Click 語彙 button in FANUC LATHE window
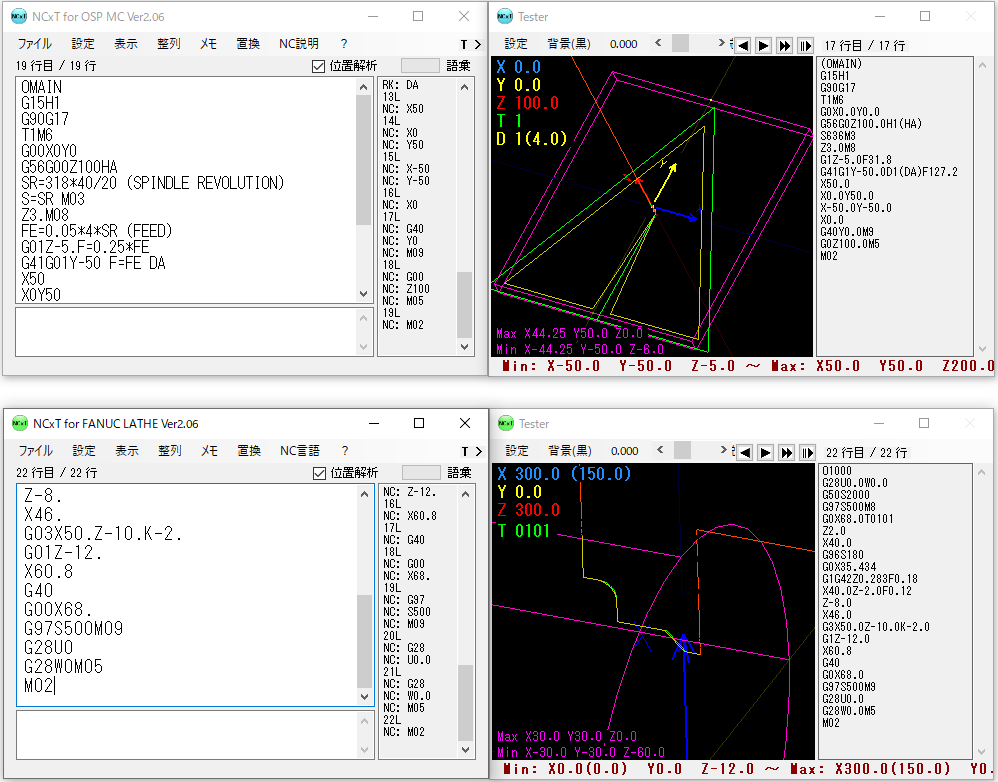This screenshot has height=782, width=998. click(460, 472)
